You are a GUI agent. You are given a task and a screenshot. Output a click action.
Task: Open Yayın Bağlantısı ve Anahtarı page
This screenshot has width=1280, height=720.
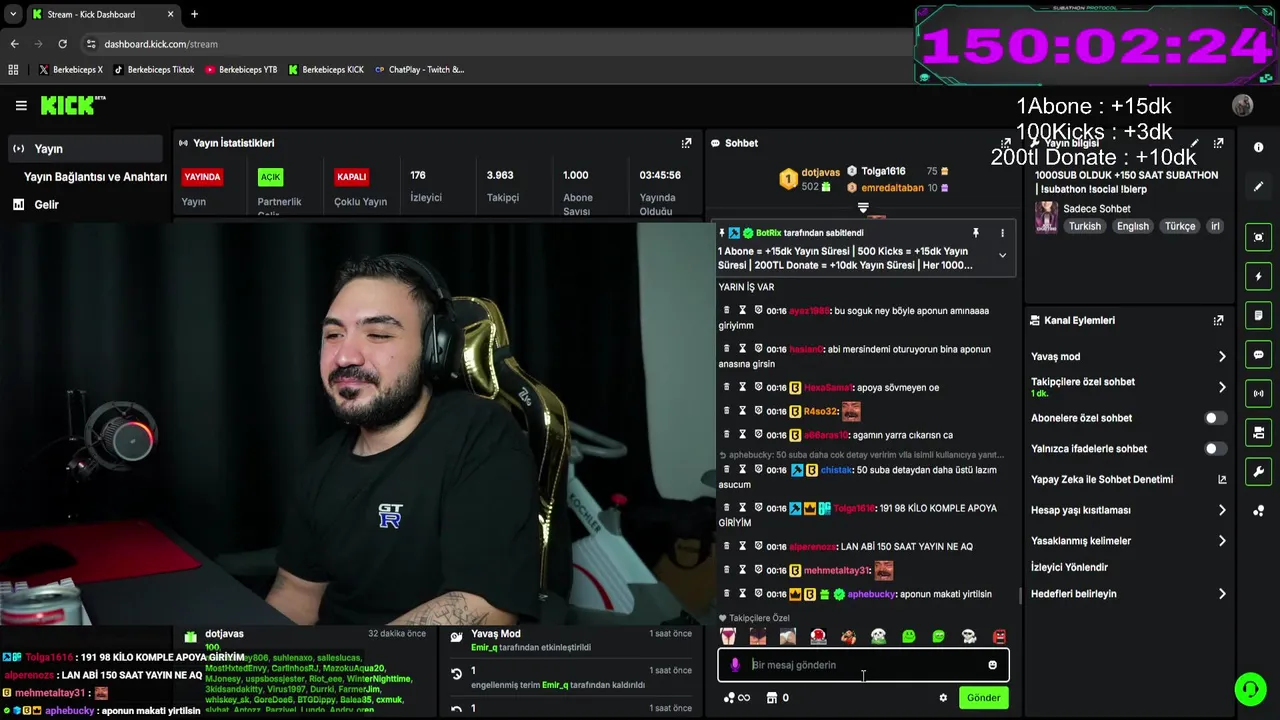click(x=95, y=177)
